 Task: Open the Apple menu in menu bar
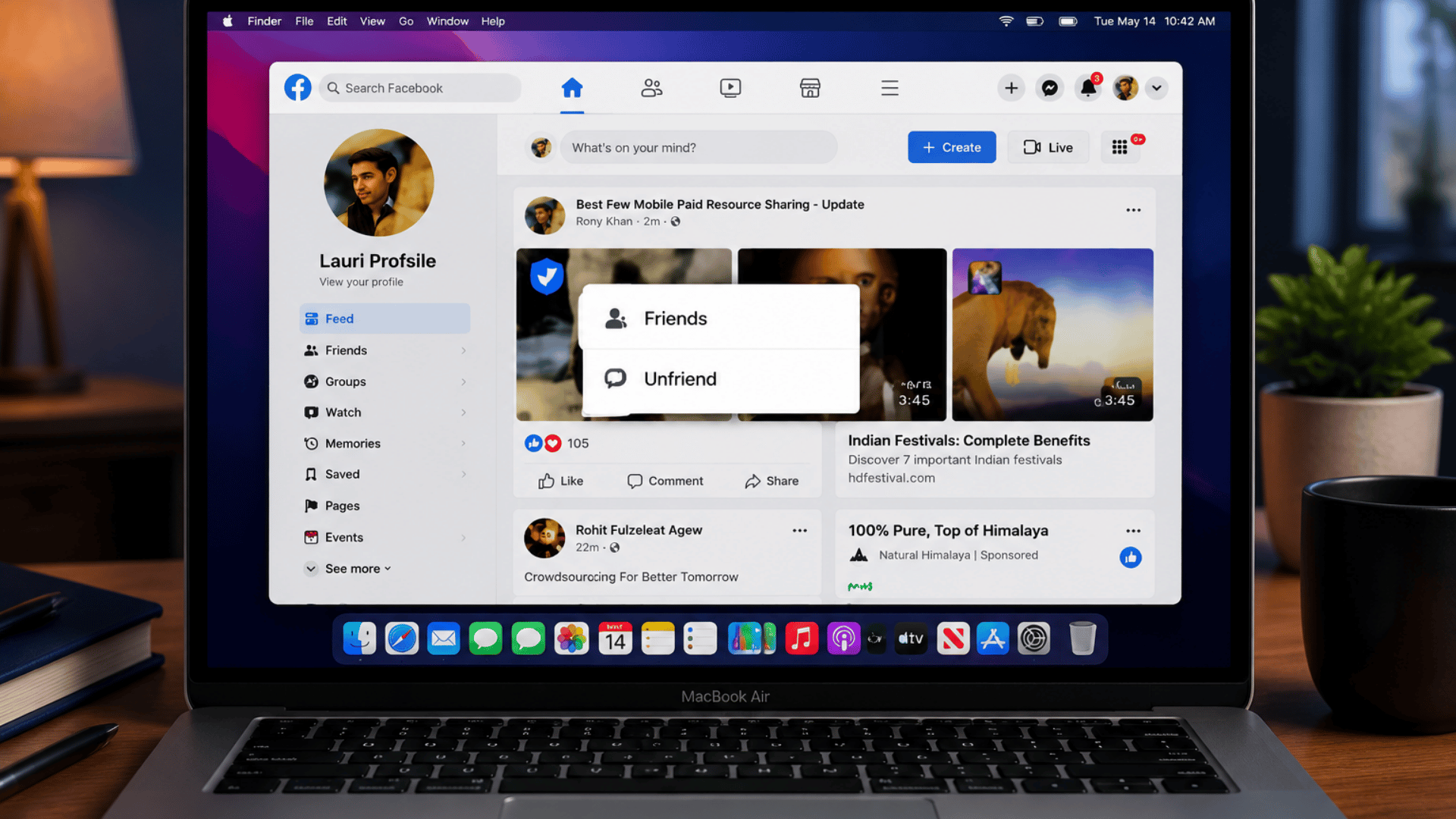tap(227, 21)
